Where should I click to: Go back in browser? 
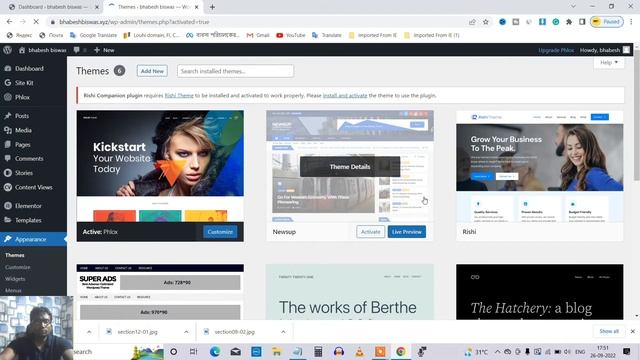9,22
